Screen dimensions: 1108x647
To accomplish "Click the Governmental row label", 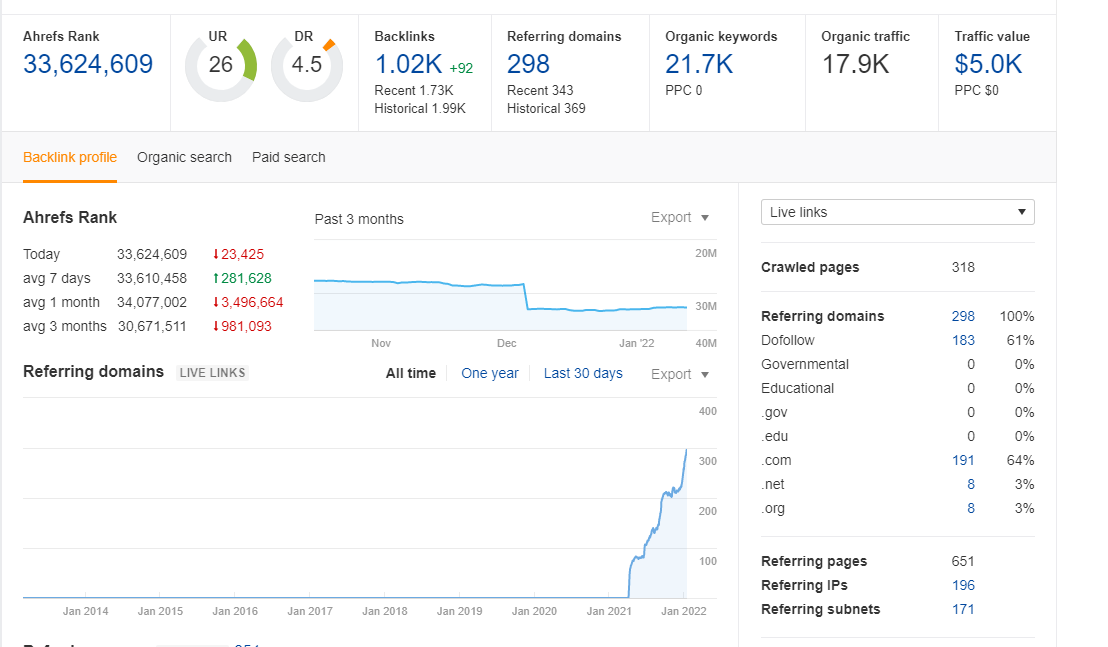I will [x=805, y=364].
